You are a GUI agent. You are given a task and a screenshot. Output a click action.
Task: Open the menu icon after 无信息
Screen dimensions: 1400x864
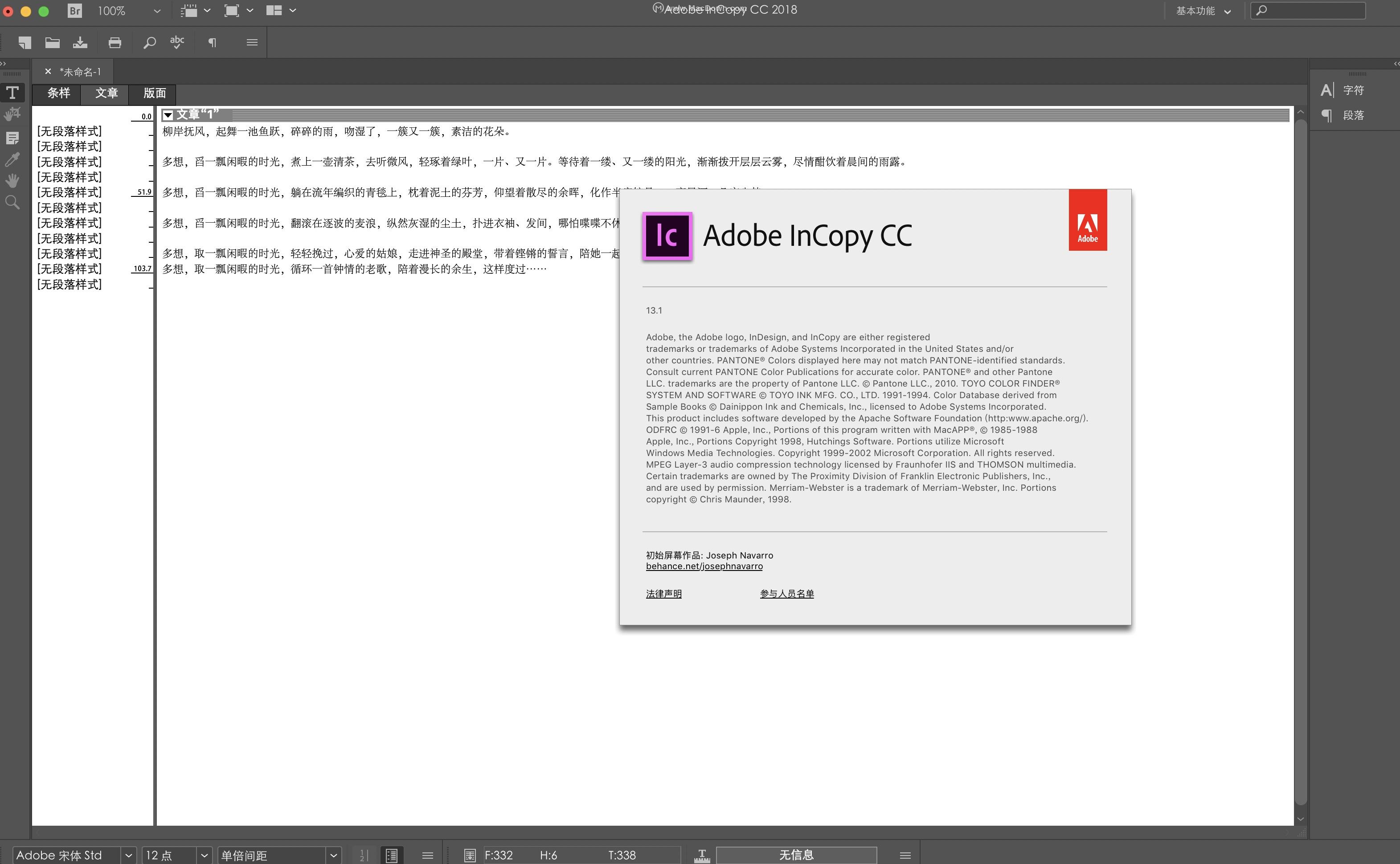pyautogui.click(x=905, y=856)
